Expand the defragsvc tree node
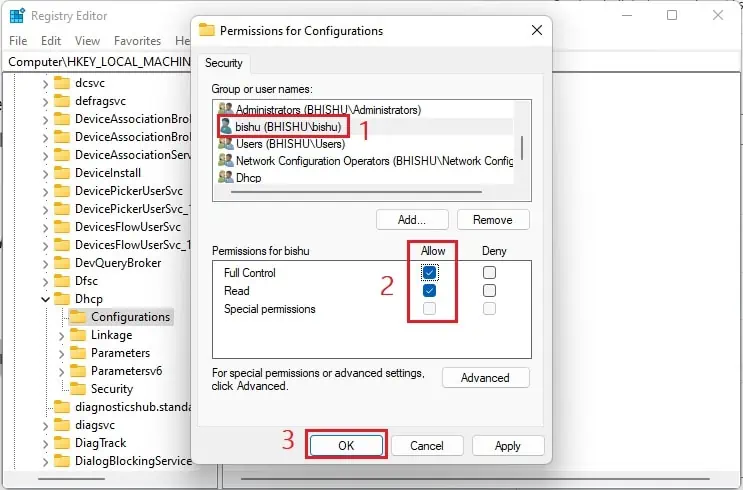The height and width of the screenshot is (490, 743). [45, 102]
